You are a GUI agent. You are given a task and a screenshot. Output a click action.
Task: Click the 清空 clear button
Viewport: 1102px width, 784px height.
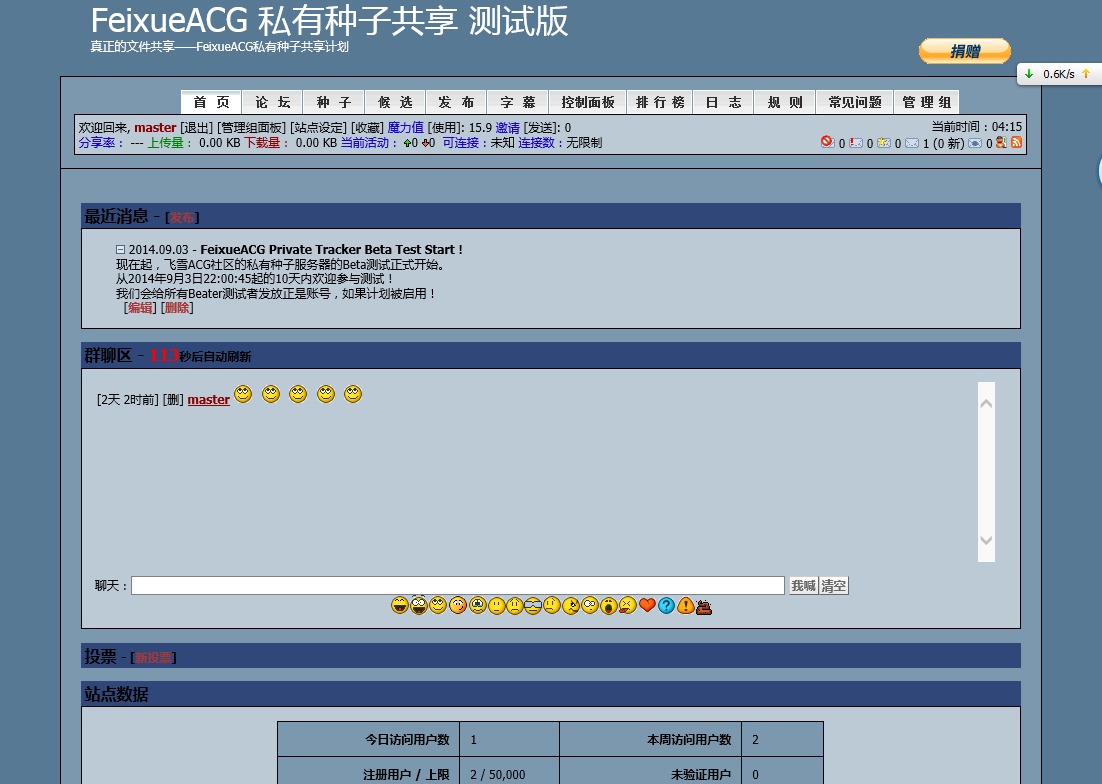click(x=834, y=585)
